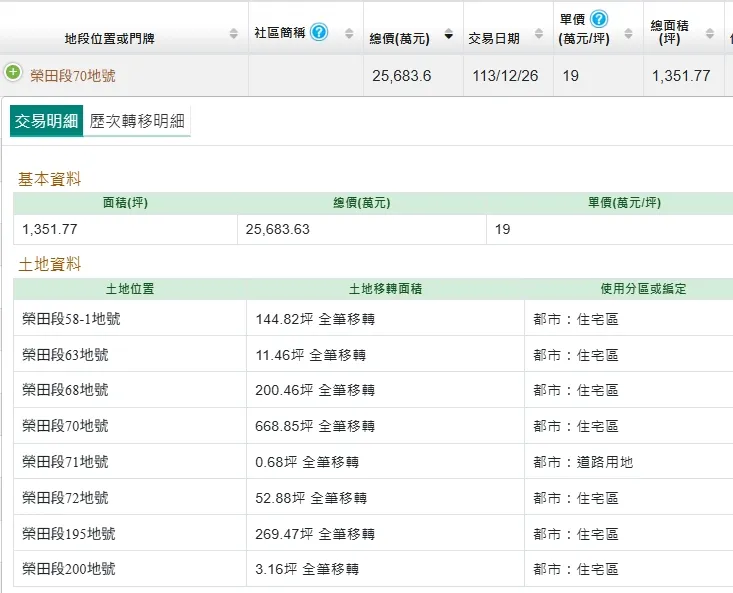Sort by 單價 column arrows
This screenshot has width=733, height=593.
[629, 34]
